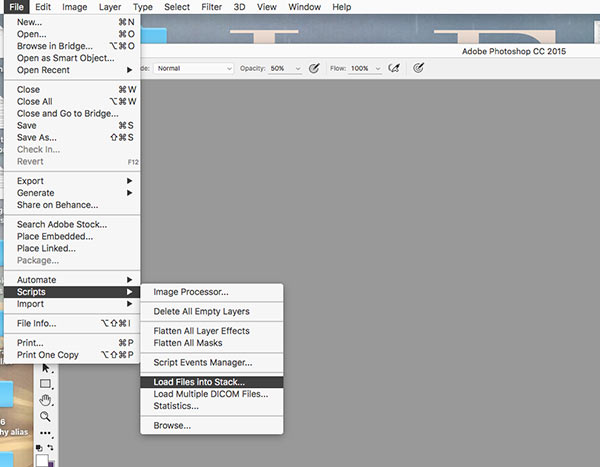Choose Close from File menu

point(72,90)
